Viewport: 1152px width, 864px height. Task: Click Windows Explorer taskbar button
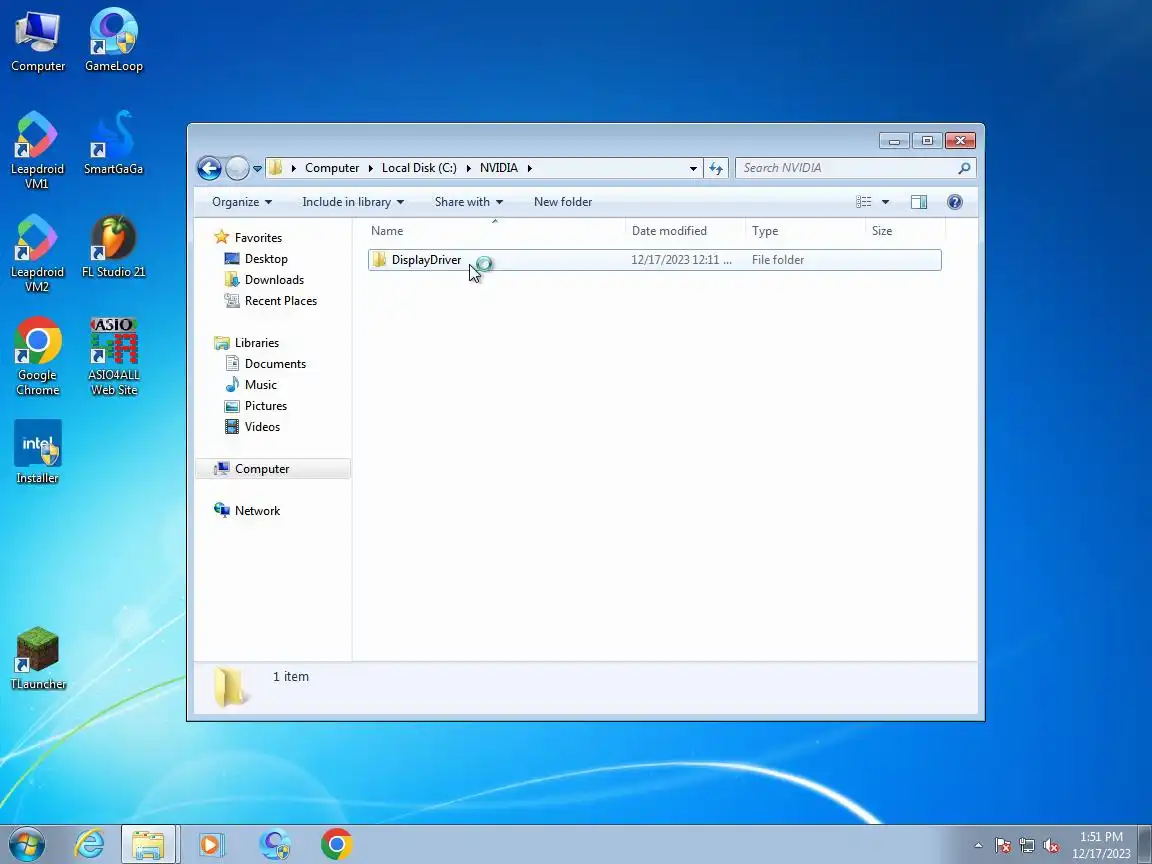click(148, 844)
